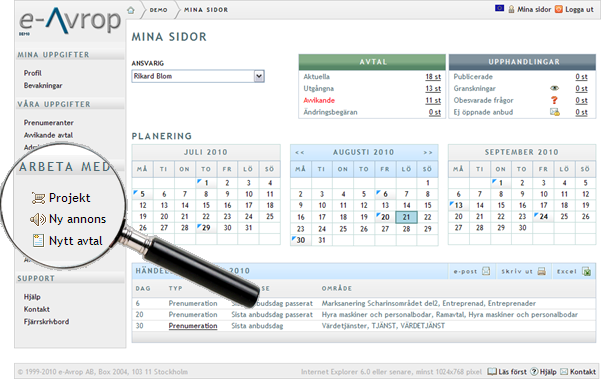Click the Excel export icon
Image resolution: width=601 pixels, height=379 pixels.
click(586, 271)
